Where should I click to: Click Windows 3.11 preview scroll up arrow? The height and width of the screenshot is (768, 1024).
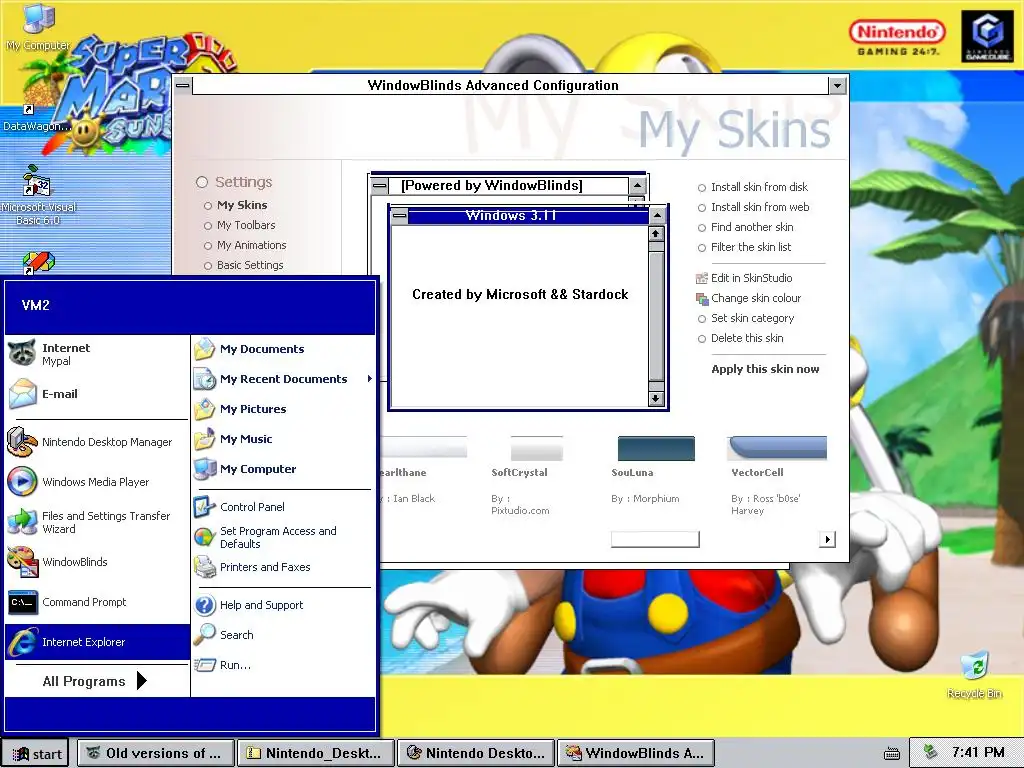pyautogui.click(x=656, y=233)
